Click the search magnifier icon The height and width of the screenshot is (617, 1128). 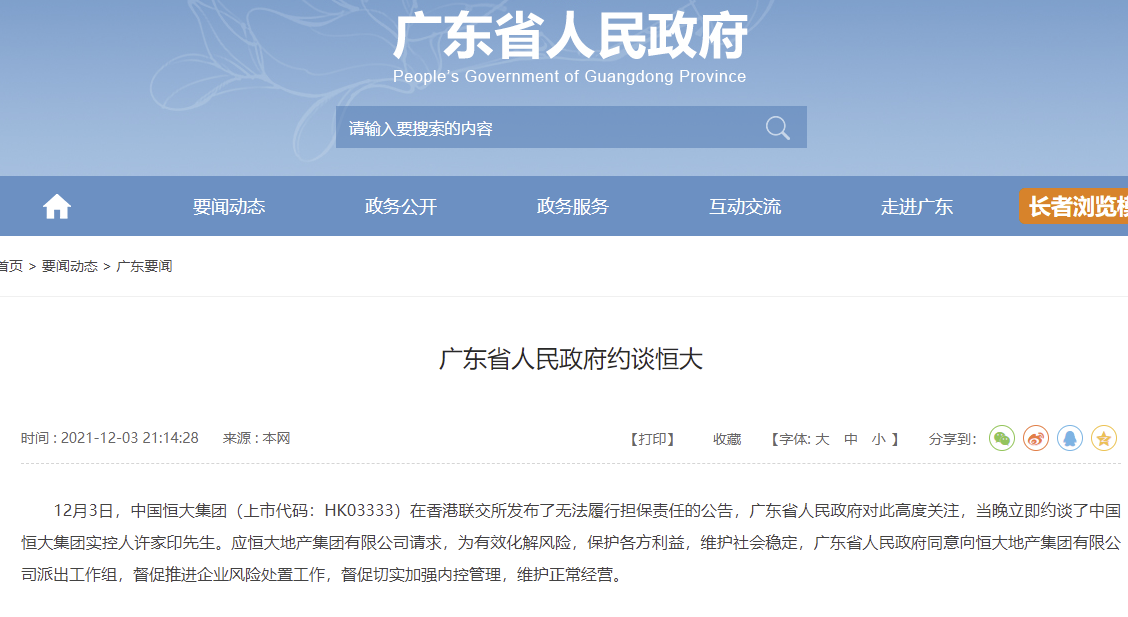coord(778,128)
